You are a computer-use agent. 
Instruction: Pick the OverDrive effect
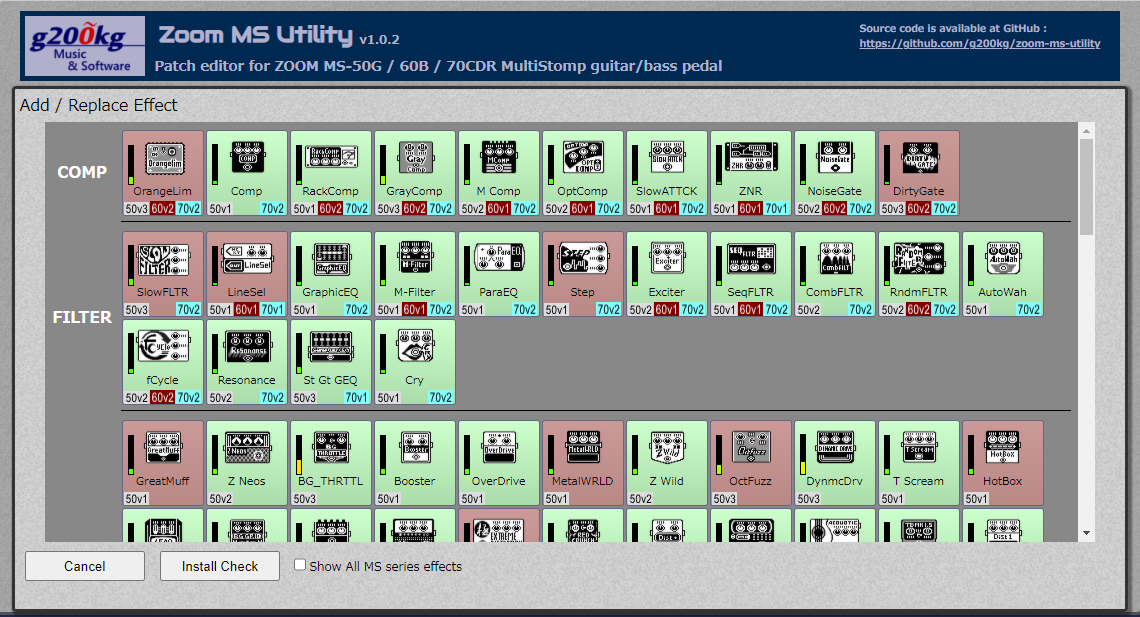point(499,463)
